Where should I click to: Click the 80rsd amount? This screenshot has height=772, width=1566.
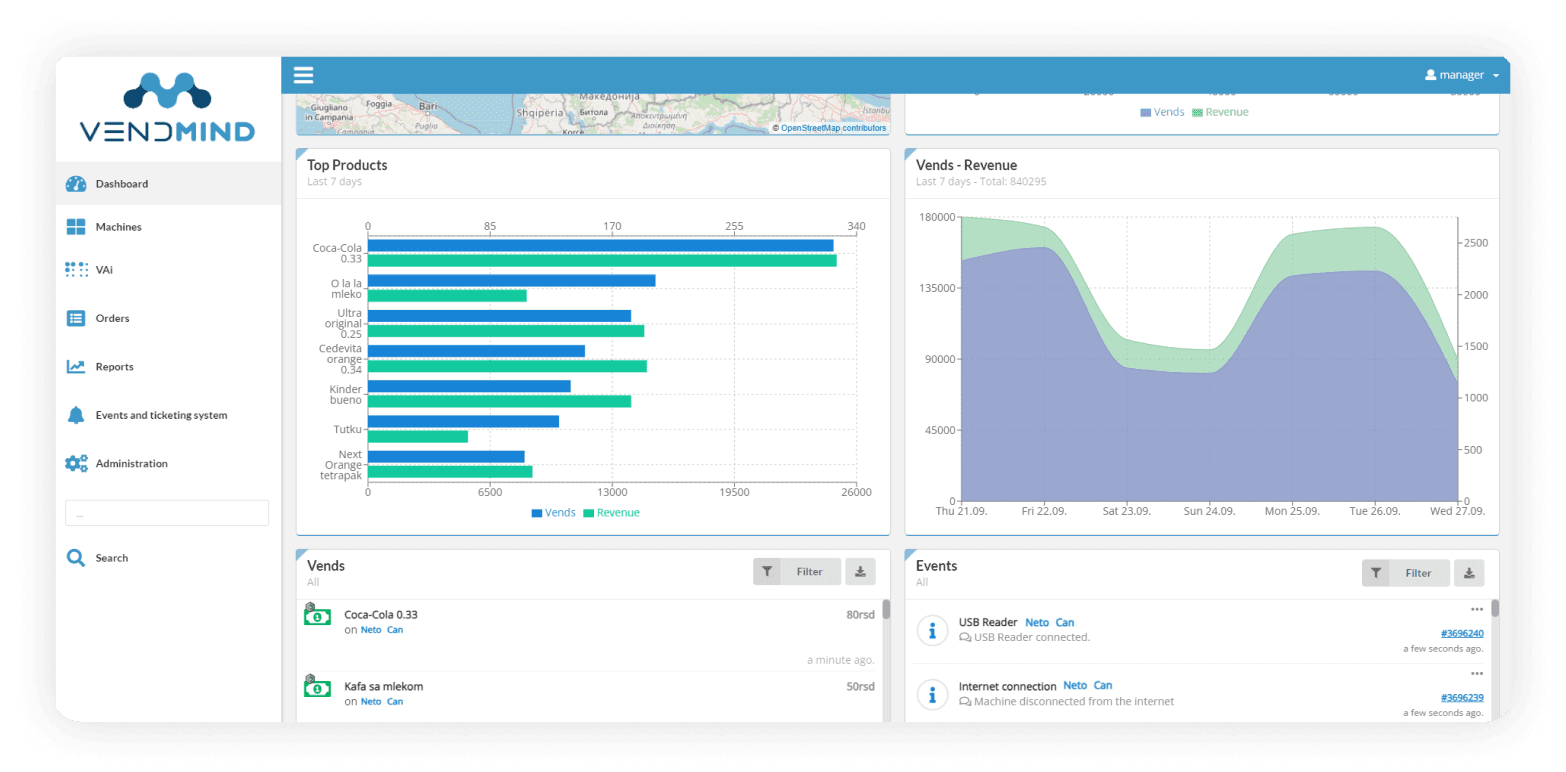860,615
